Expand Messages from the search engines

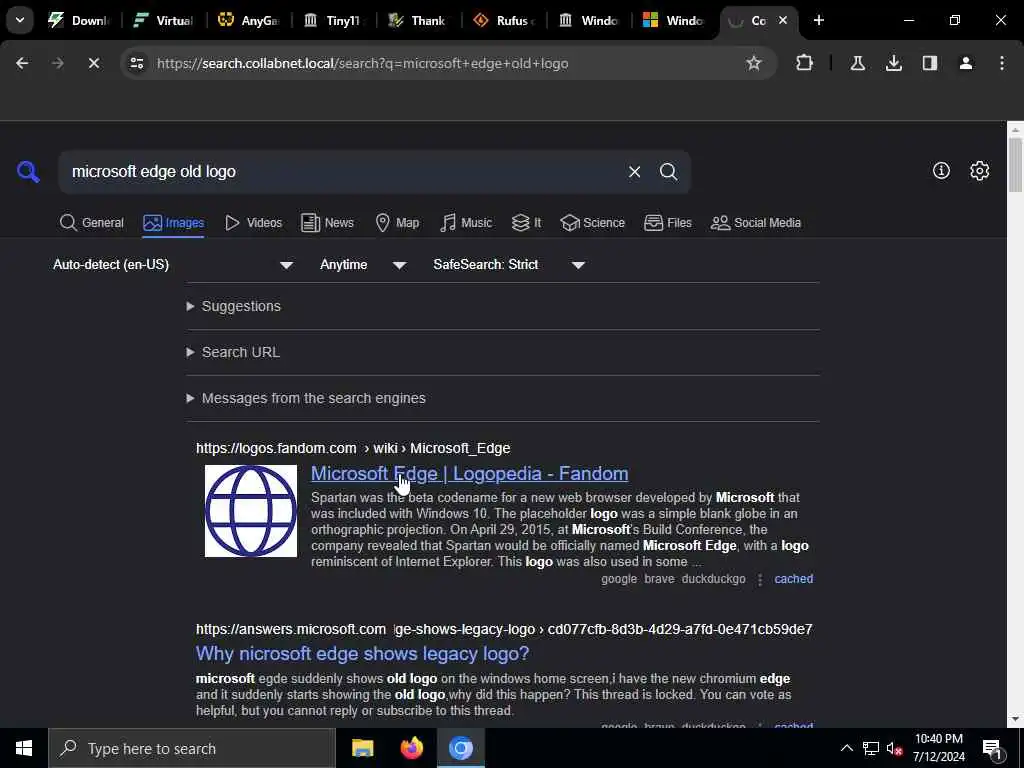coord(306,398)
